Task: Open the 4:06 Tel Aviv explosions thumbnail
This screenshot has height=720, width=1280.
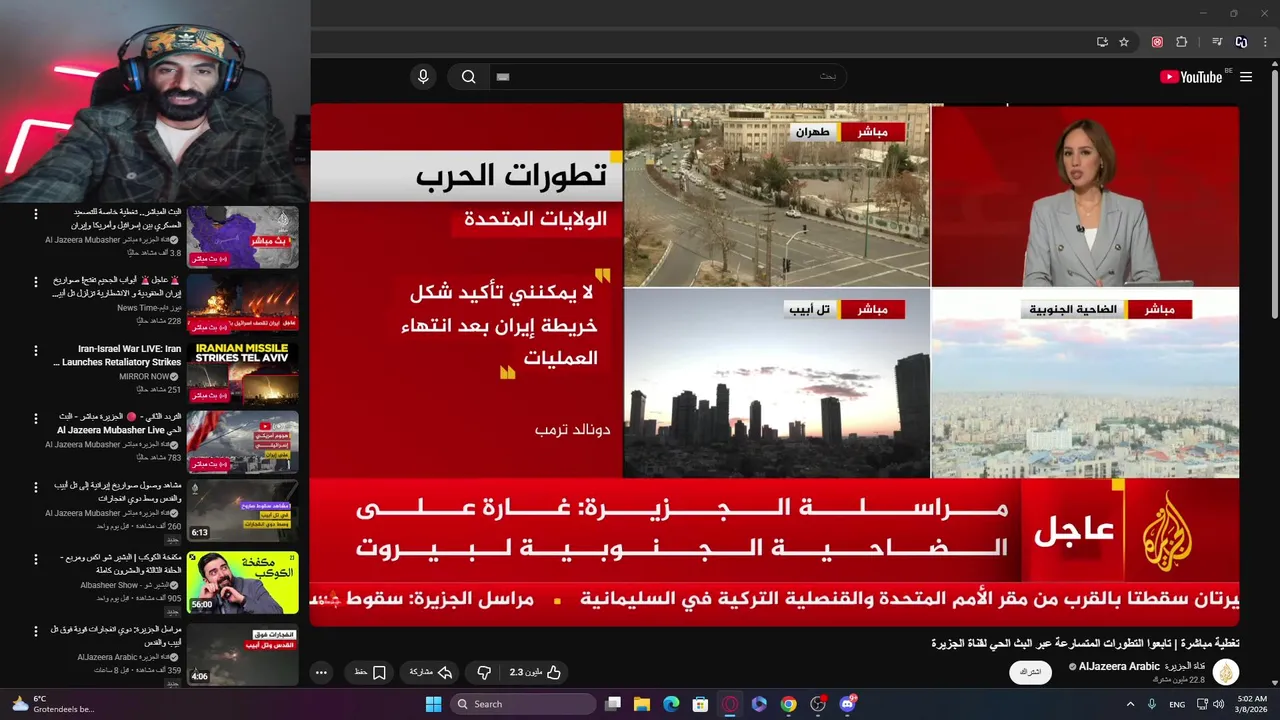Action: click(x=243, y=654)
